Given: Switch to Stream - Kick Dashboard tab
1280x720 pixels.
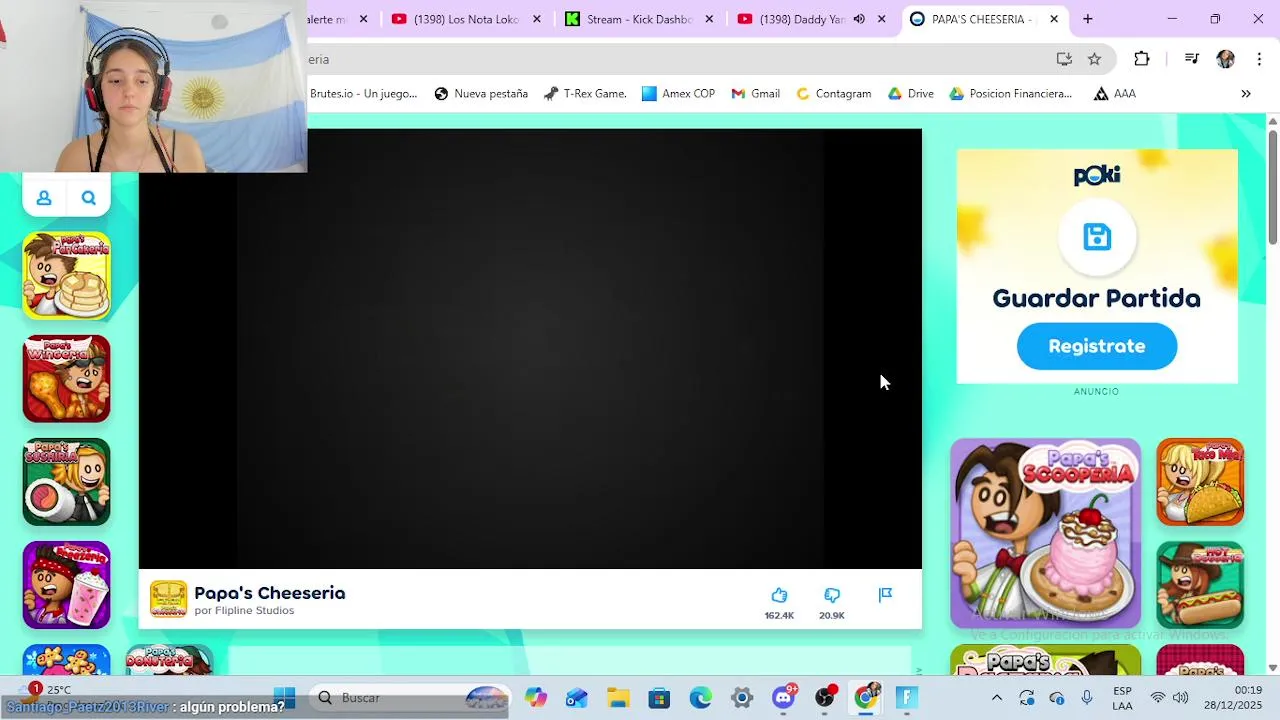Looking at the screenshot, I should click(628, 19).
